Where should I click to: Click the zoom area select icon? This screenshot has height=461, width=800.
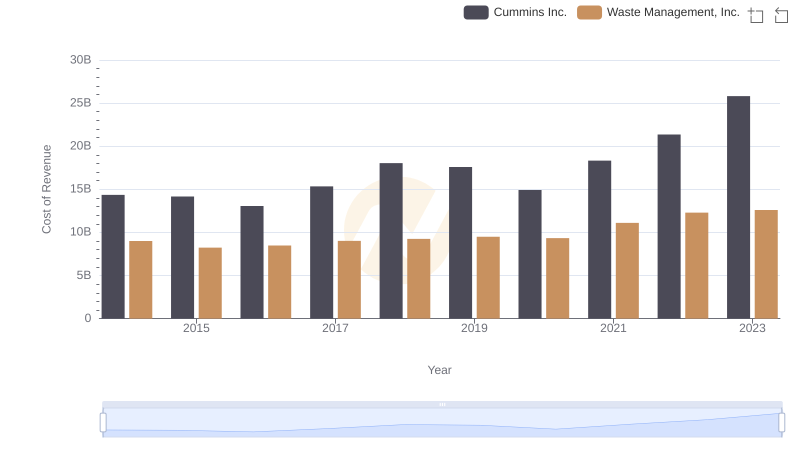[x=756, y=15]
